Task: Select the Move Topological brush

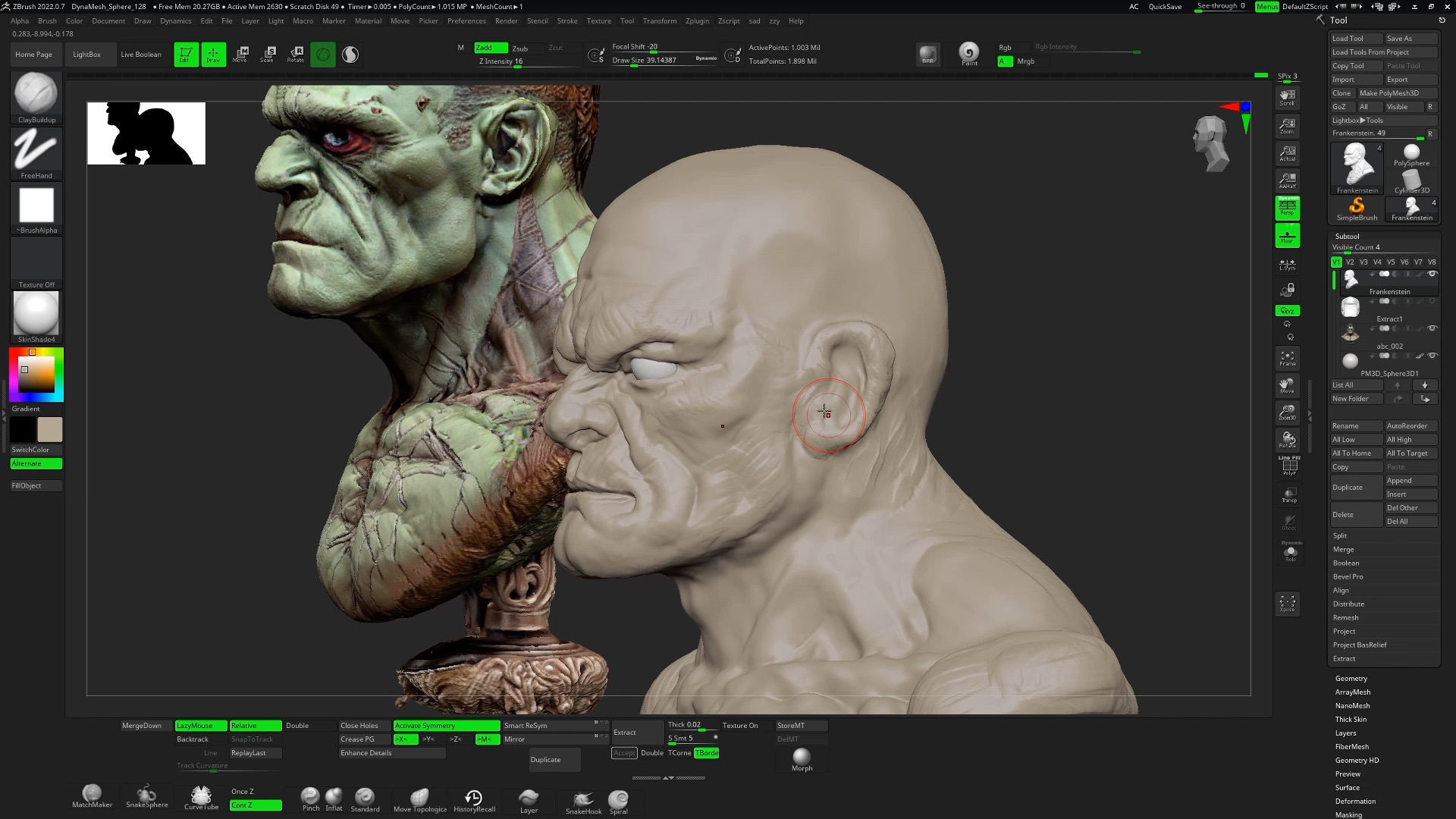Action: (419, 796)
